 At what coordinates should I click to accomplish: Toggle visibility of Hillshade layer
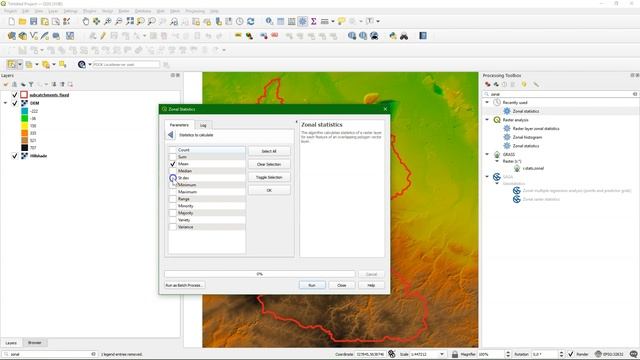[15, 156]
